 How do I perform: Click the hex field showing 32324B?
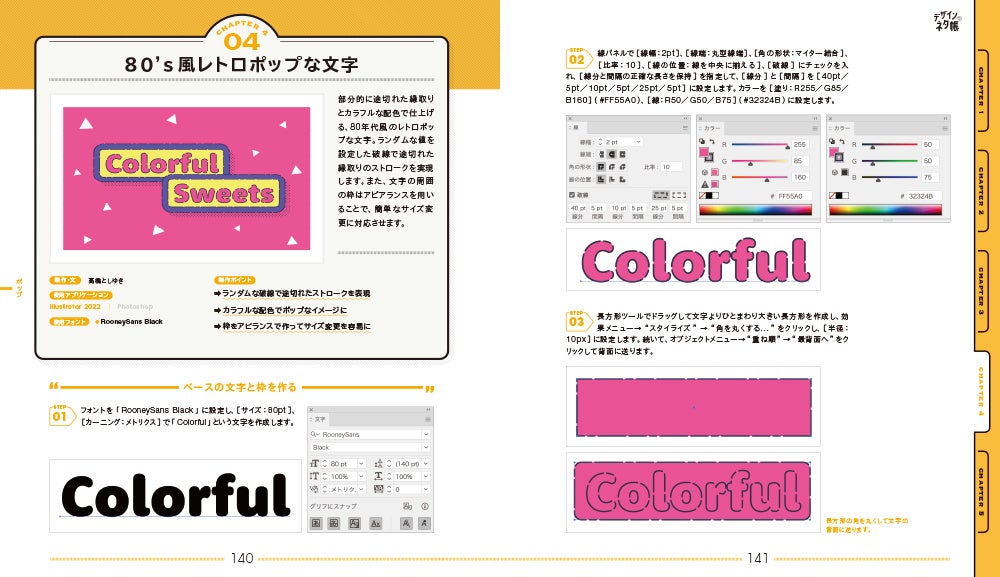point(924,196)
